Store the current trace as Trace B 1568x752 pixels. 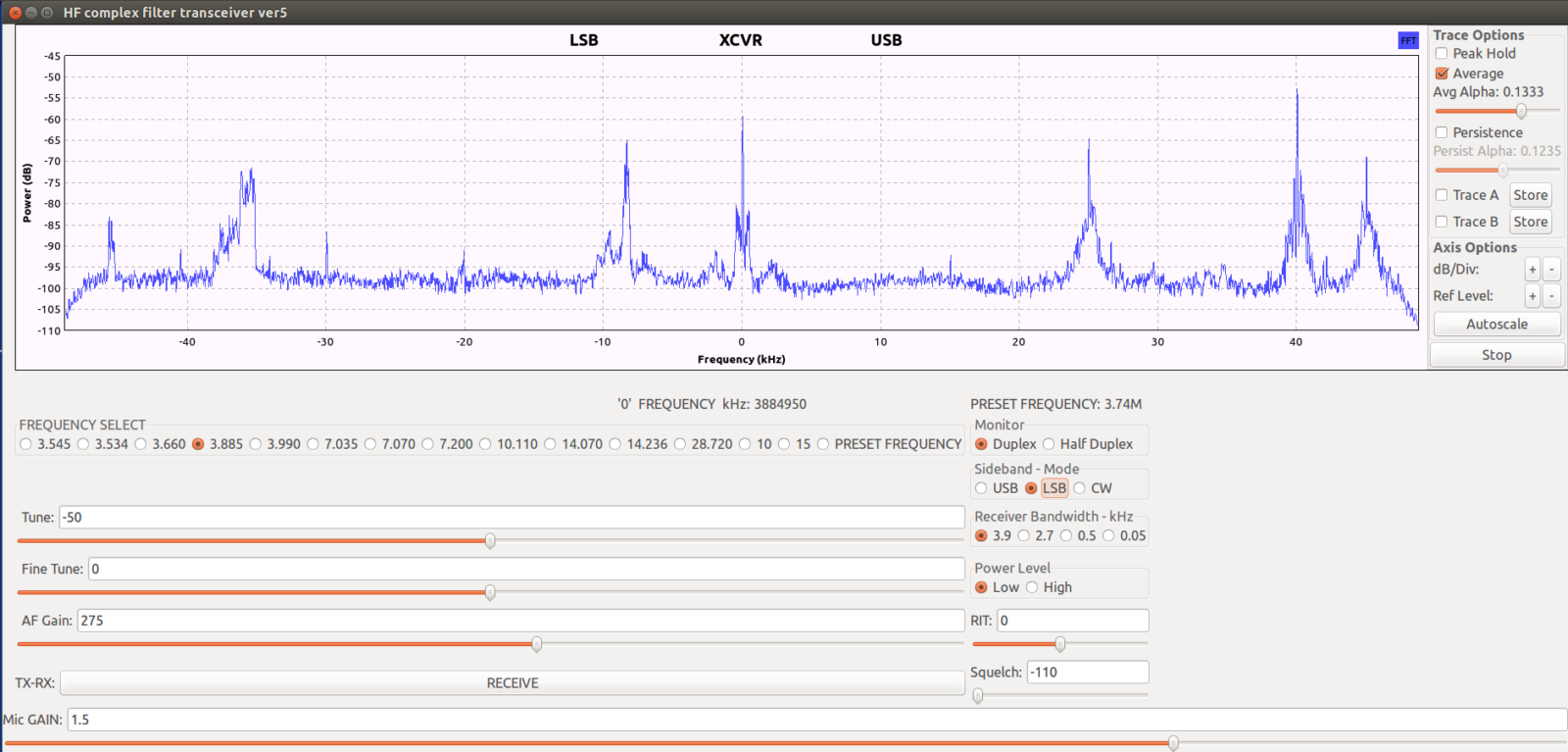pos(1530,222)
